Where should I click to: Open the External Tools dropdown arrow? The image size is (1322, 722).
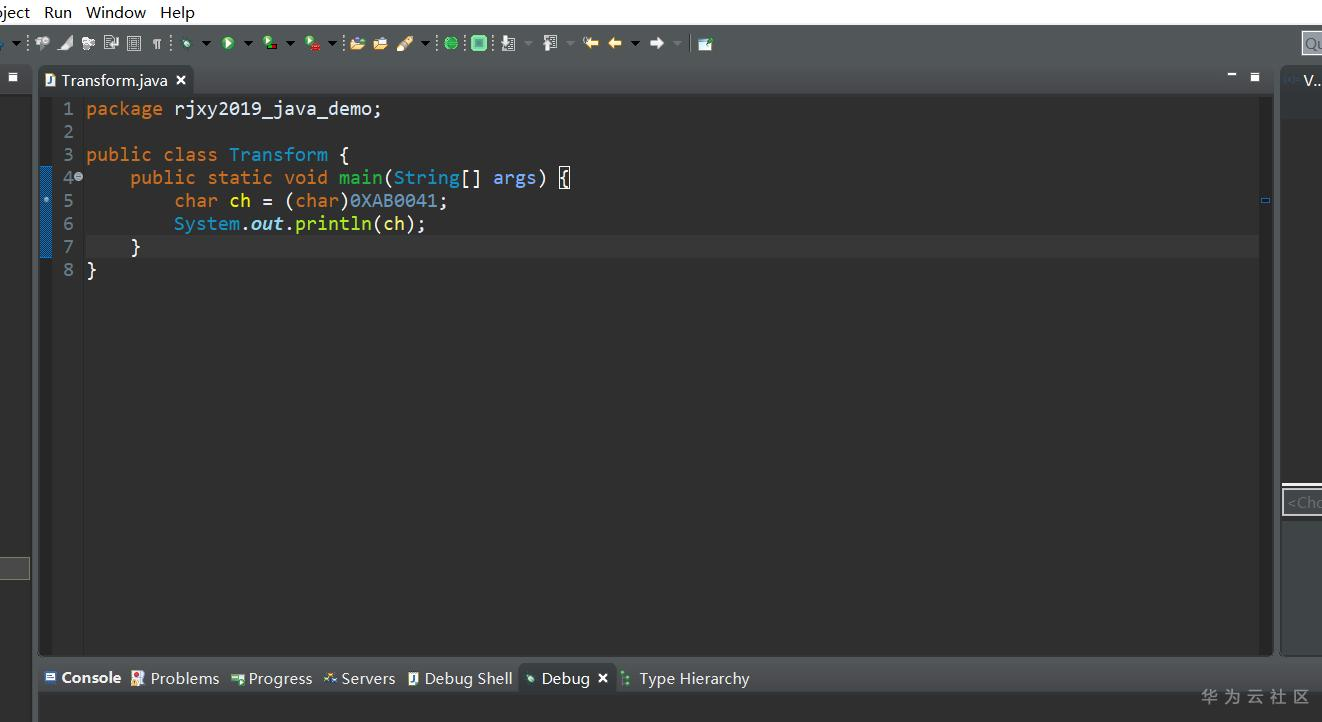click(x=332, y=43)
